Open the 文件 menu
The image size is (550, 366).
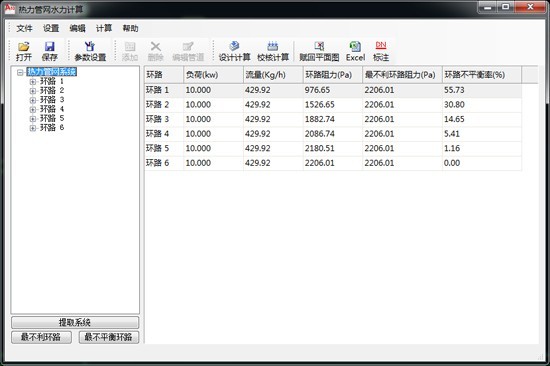tap(24, 28)
